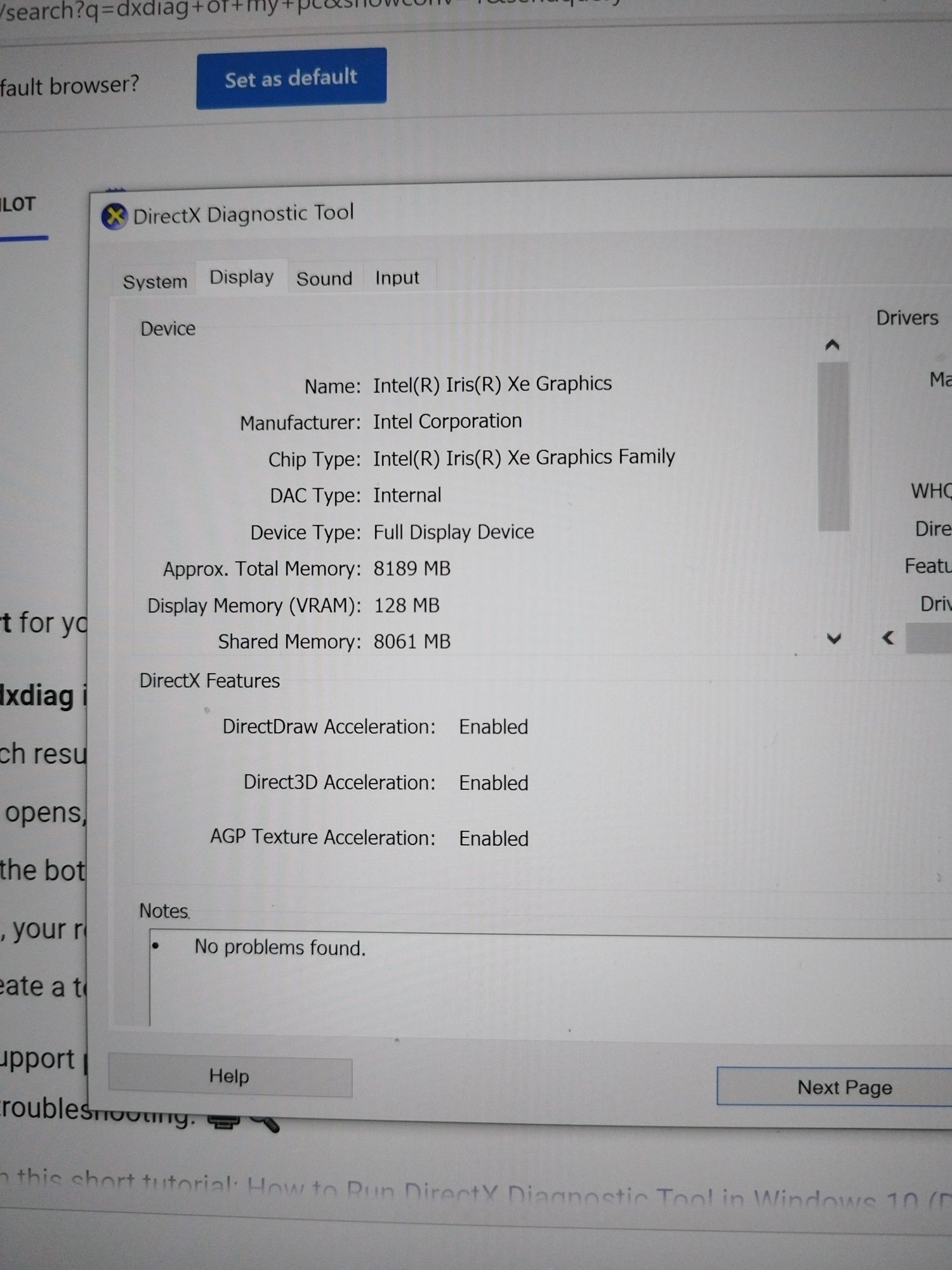Click the 'No problems found.' note
This screenshot has height=1270, width=952.
280,947
